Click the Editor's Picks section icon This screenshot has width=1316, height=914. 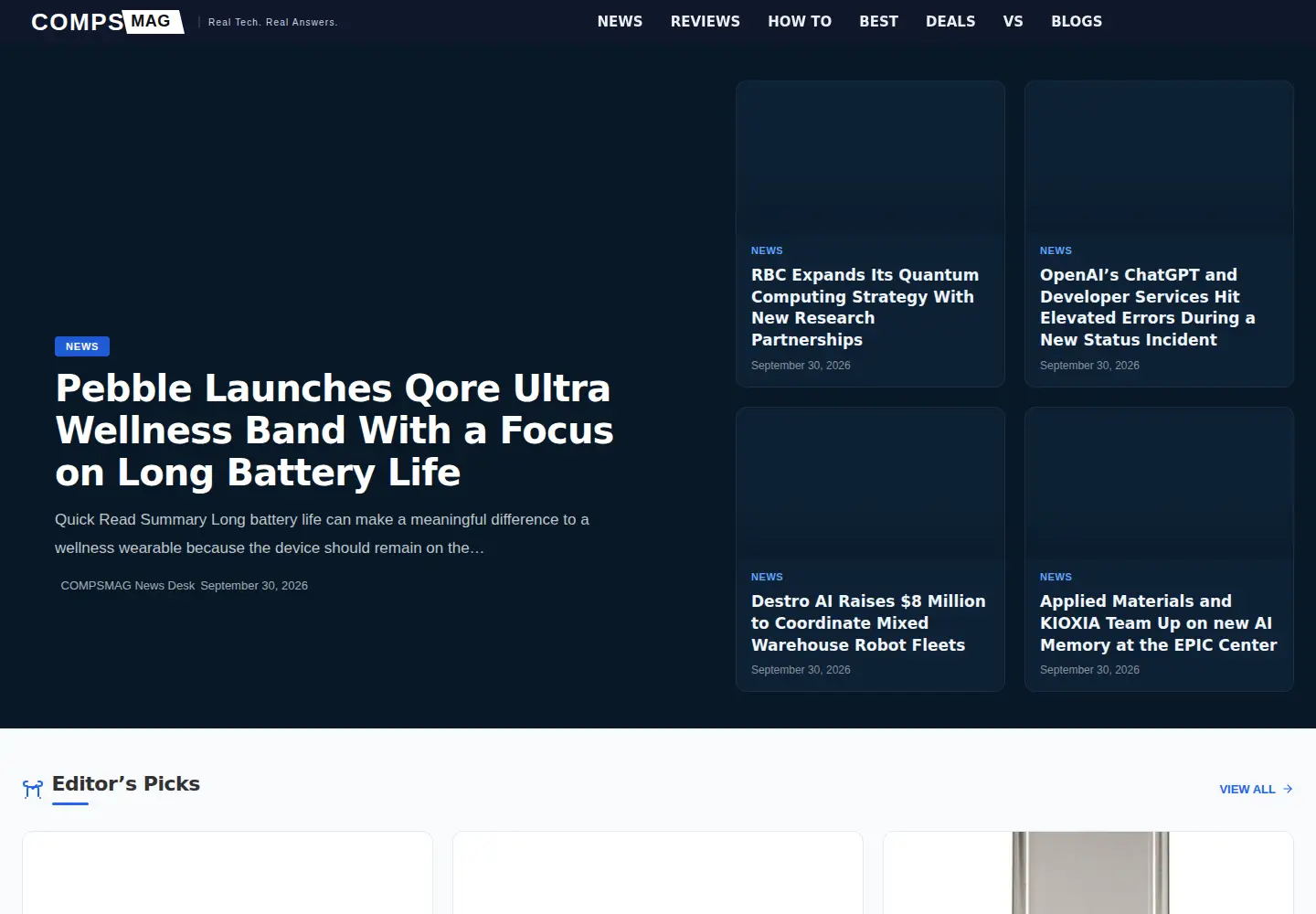point(33,789)
